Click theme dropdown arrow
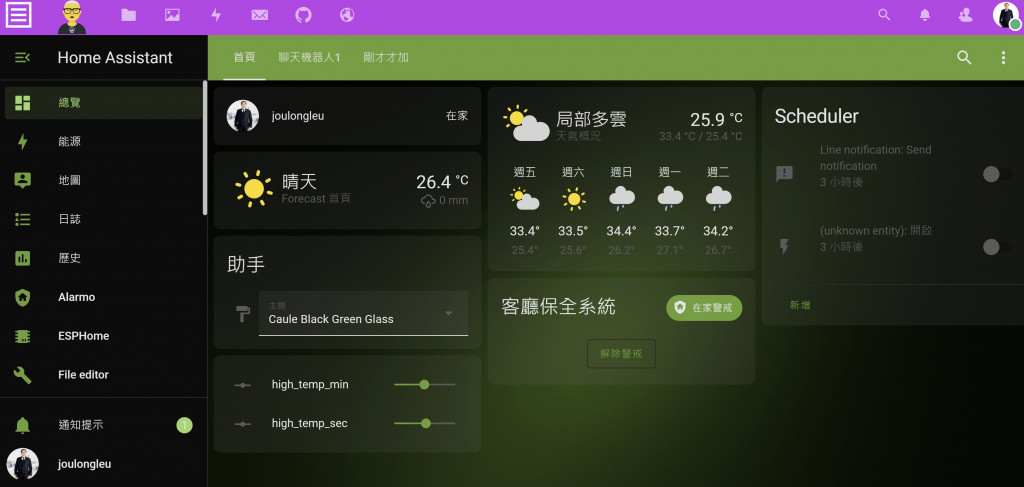 click(x=449, y=313)
